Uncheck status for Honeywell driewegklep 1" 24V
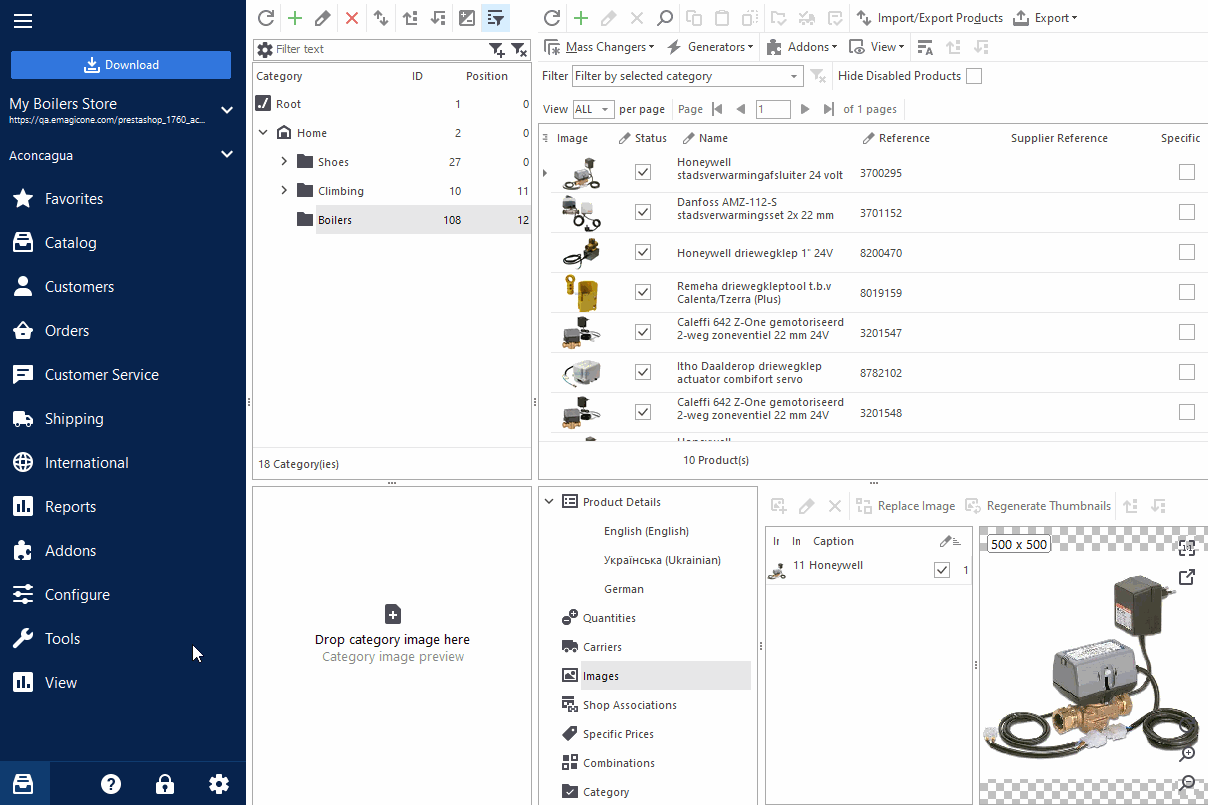1208x805 pixels. [x=643, y=252]
